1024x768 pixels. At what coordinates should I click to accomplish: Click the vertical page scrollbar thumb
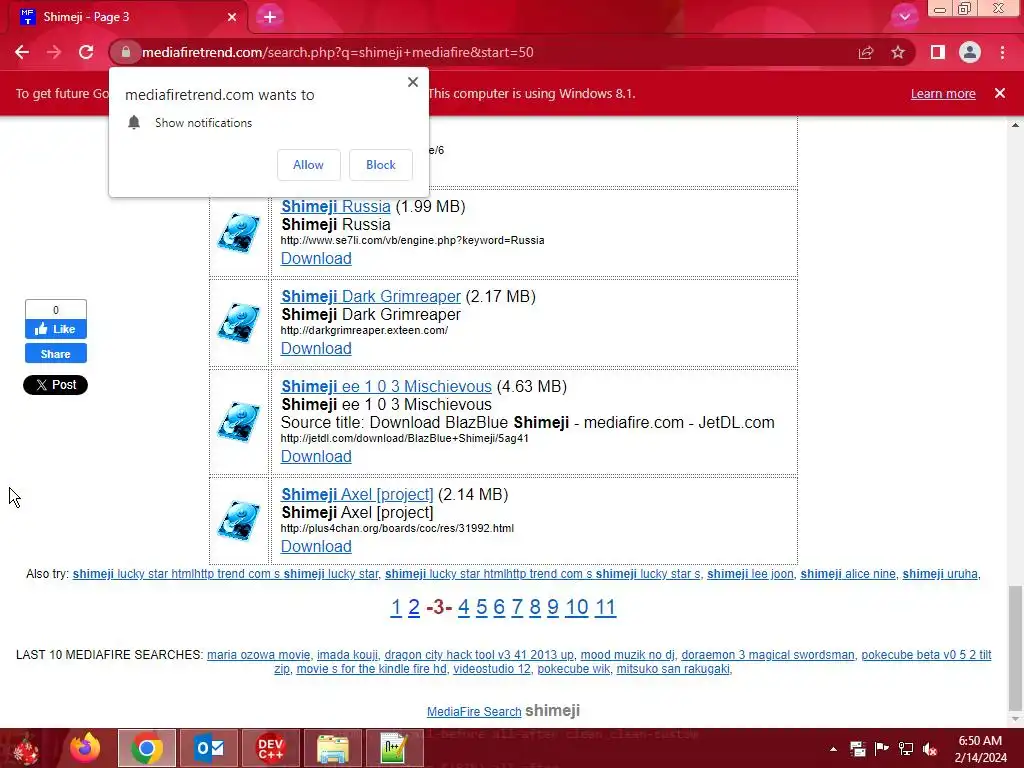pos(1015,648)
